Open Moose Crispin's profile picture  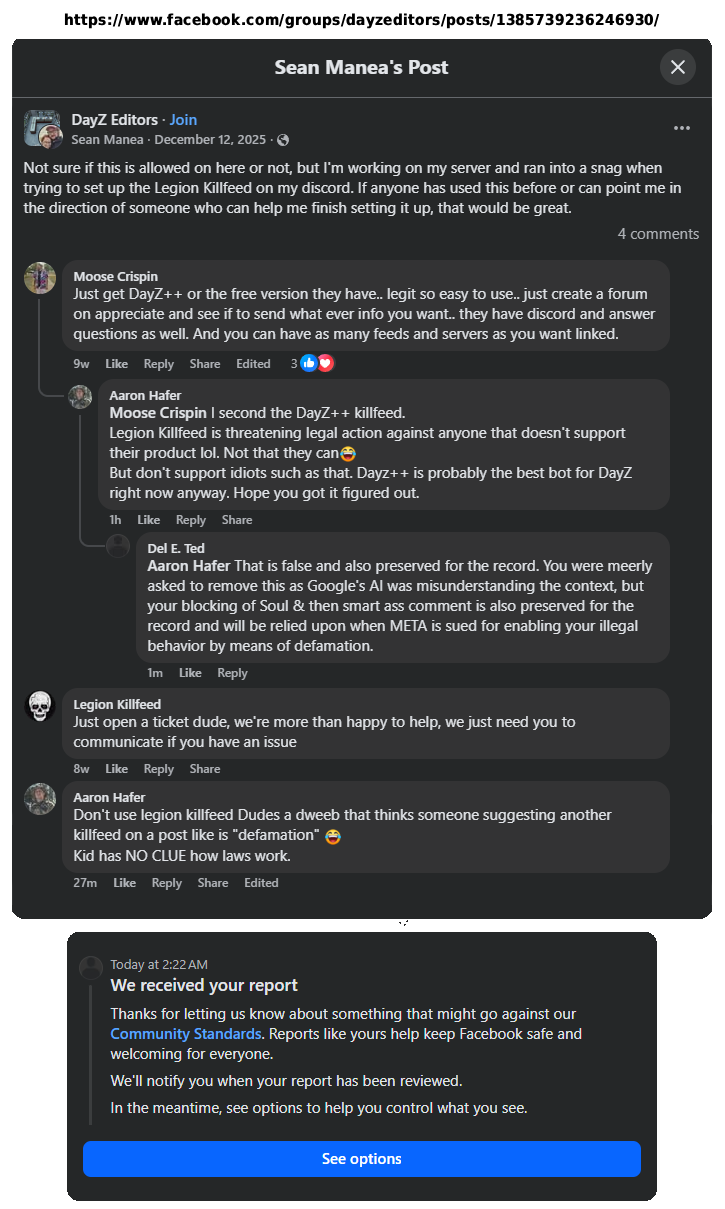coord(40,278)
